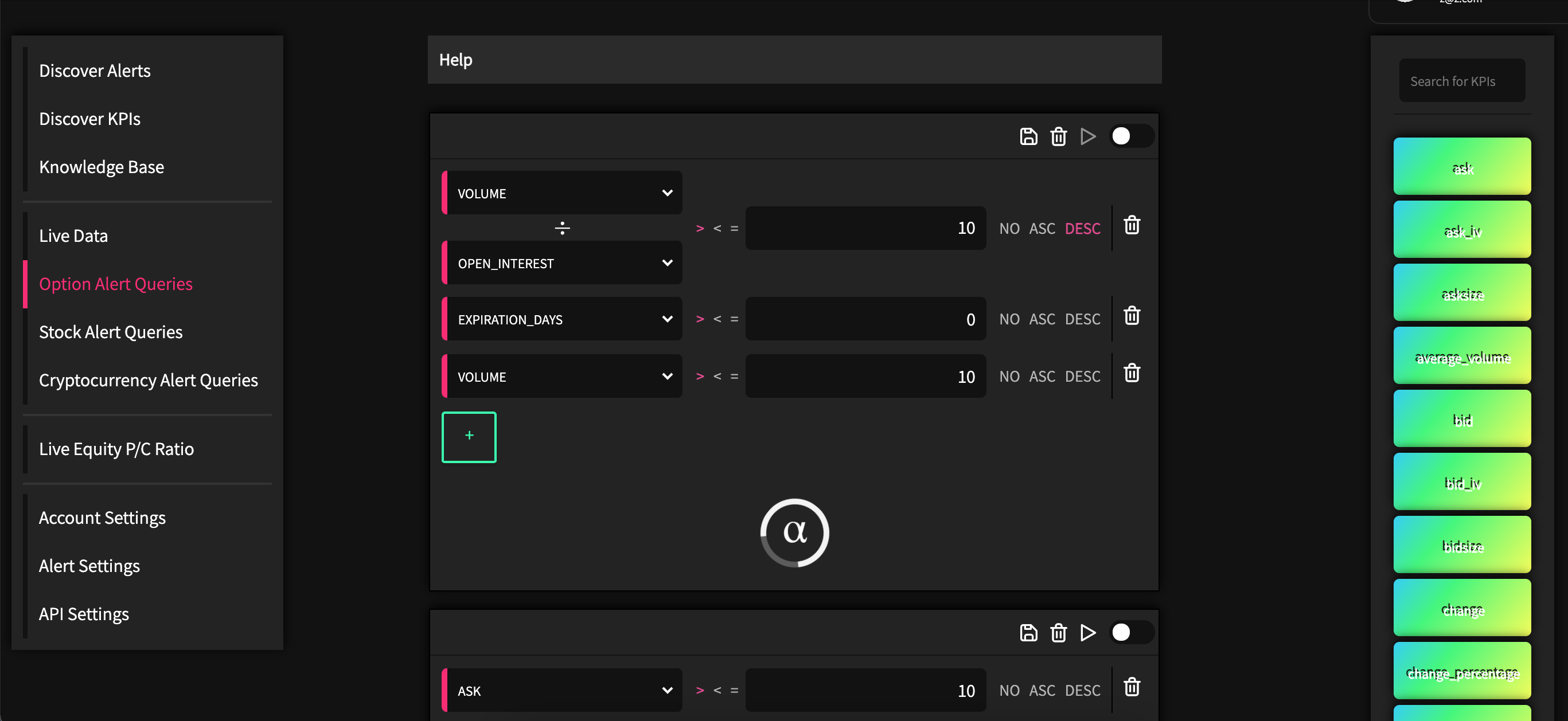Choose greater-than for the VOLUME ÷ OPEN_INTEREST row
The width and height of the screenshot is (1568, 721).
pyautogui.click(x=700, y=228)
